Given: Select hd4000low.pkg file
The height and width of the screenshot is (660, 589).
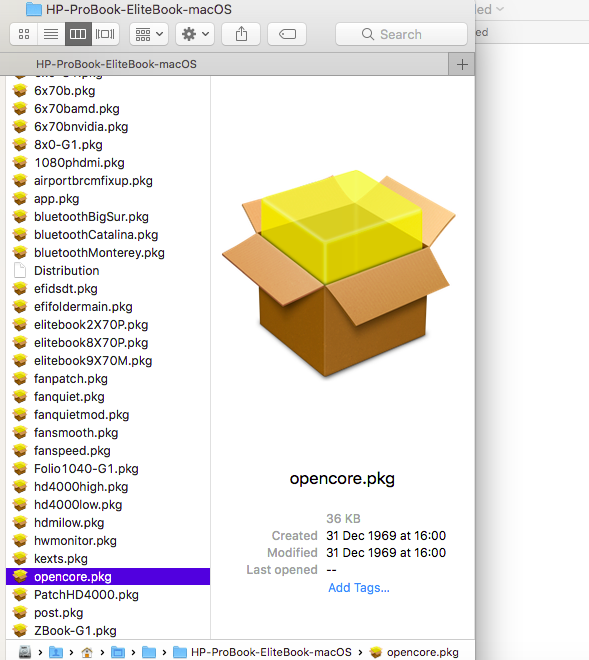Looking at the screenshot, I should point(108,505).
